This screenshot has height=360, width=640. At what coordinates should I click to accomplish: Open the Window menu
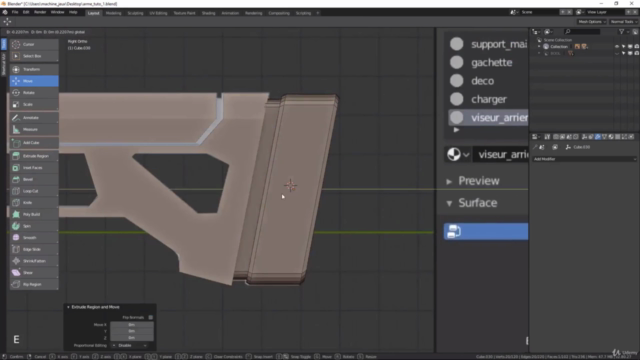58,13
